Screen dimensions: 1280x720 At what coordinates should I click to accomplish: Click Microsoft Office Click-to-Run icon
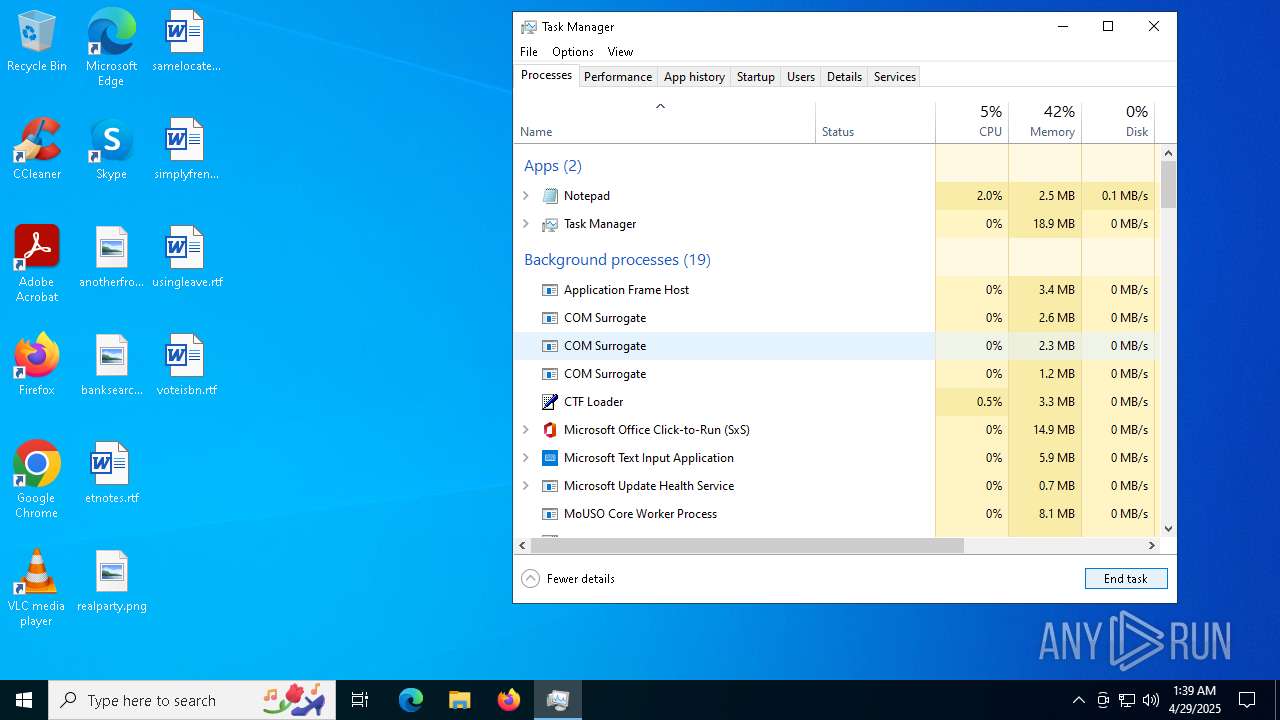click(549, 430)
